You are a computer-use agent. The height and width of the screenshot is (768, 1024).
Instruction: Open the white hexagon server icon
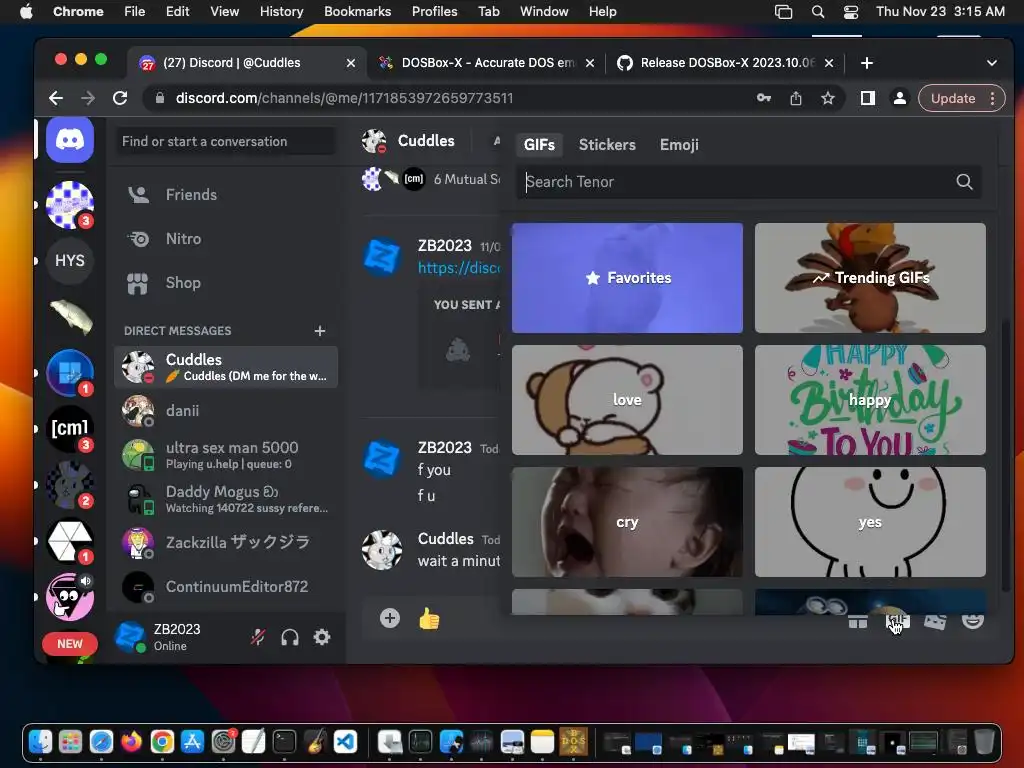coord(70,541)
